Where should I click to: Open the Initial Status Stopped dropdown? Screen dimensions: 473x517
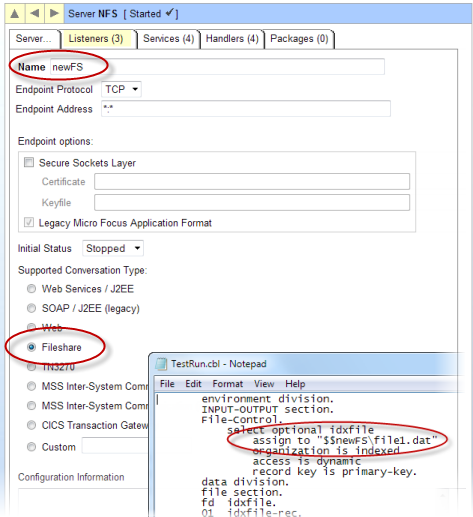pyautogui.click(x=113, y=248)
